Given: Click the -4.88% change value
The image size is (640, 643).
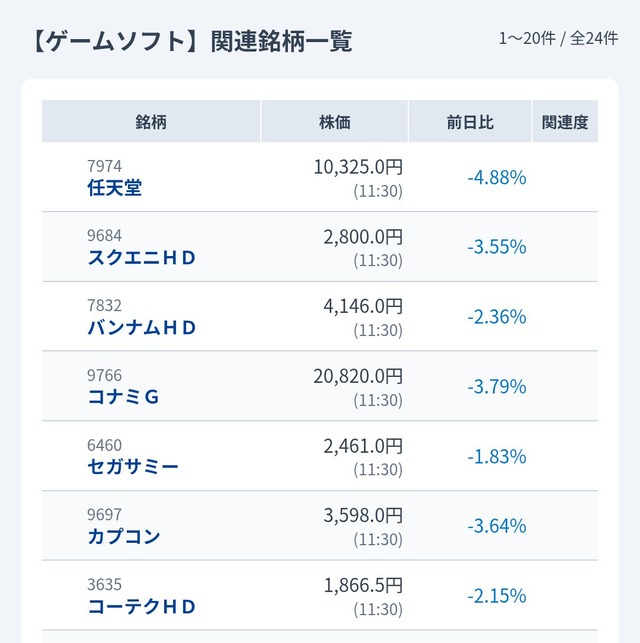Looking at the screenshot, I should tap(496, 178).
